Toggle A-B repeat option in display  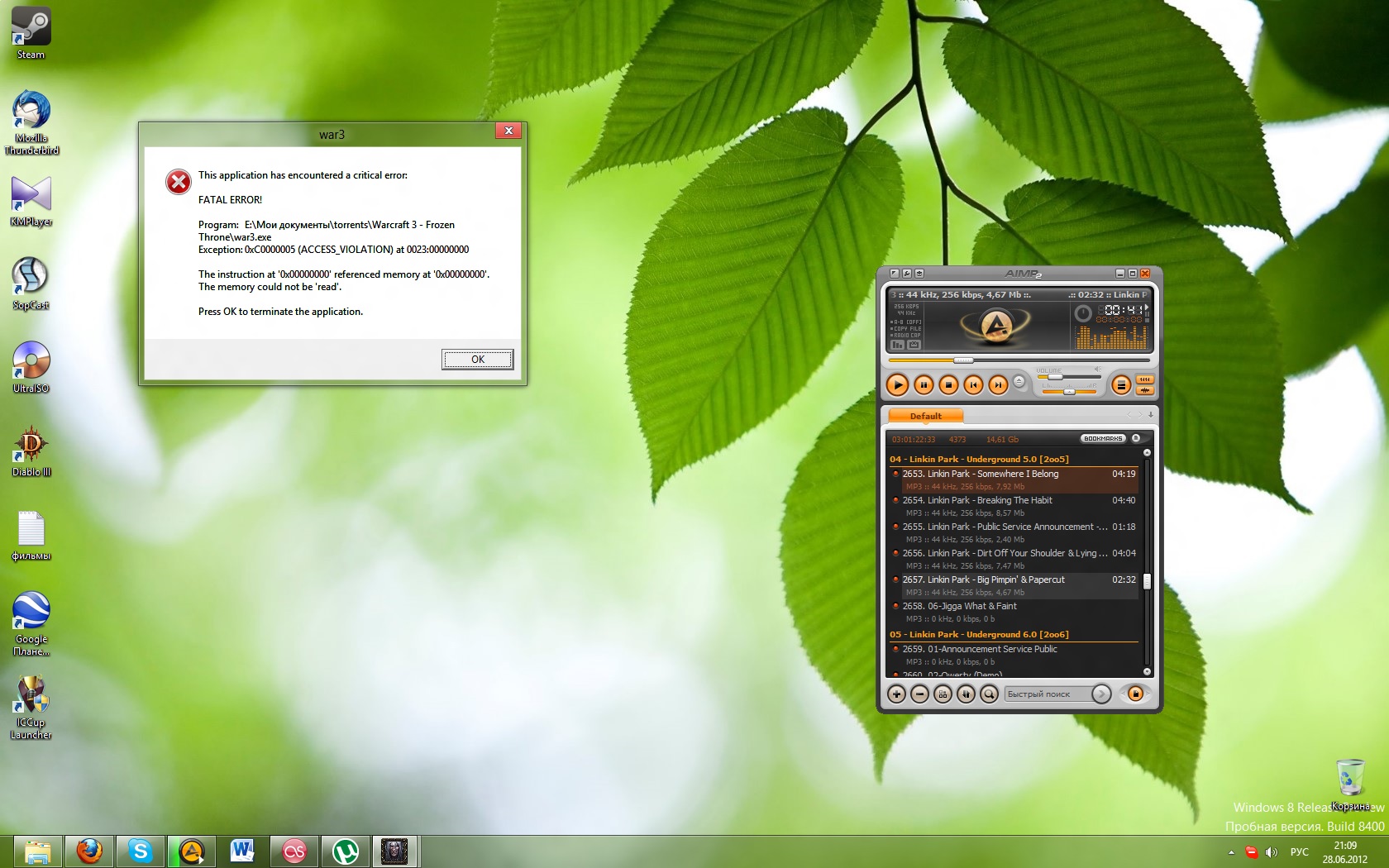[x=906, y=322]
